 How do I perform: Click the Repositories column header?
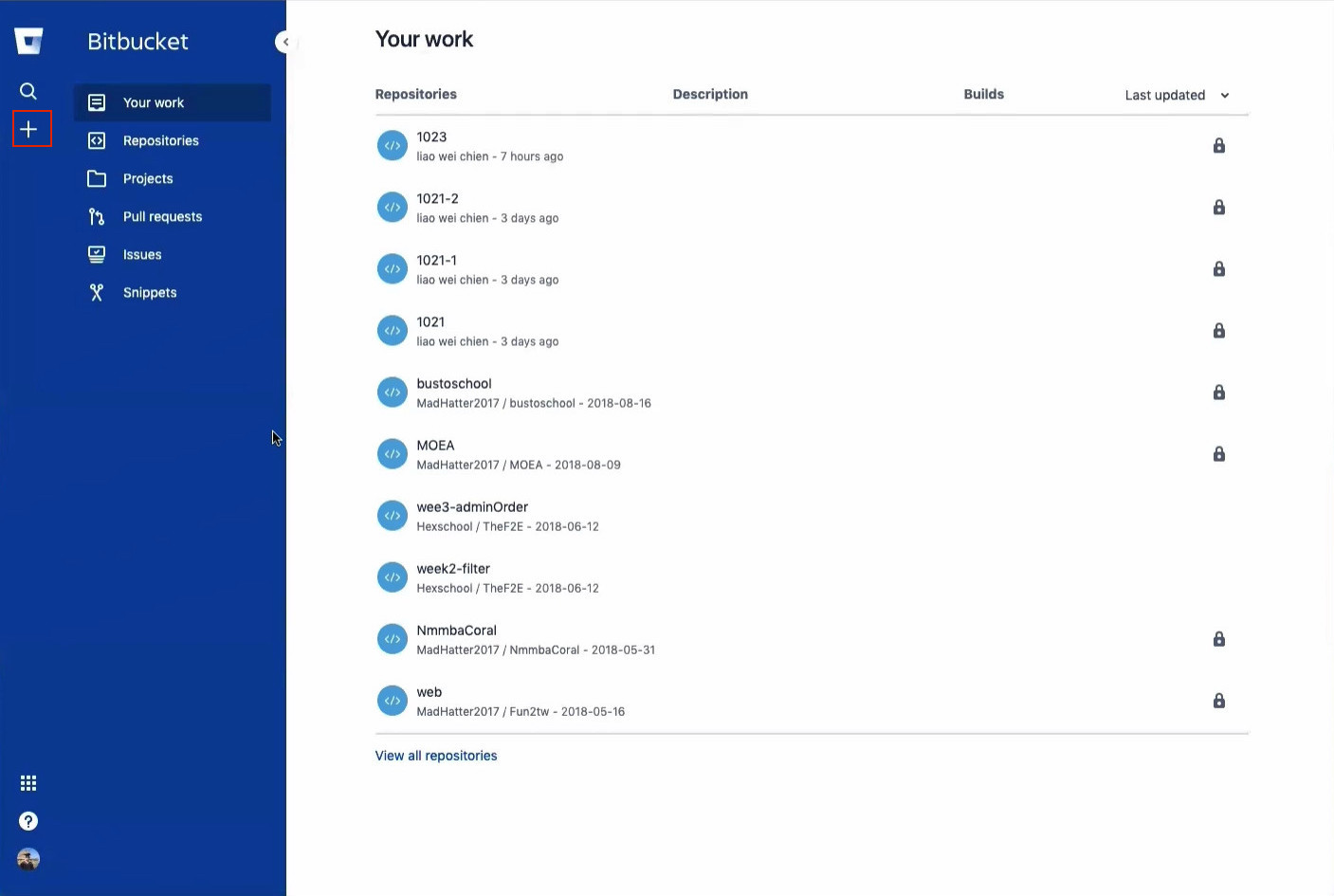(x=415, y=94)
